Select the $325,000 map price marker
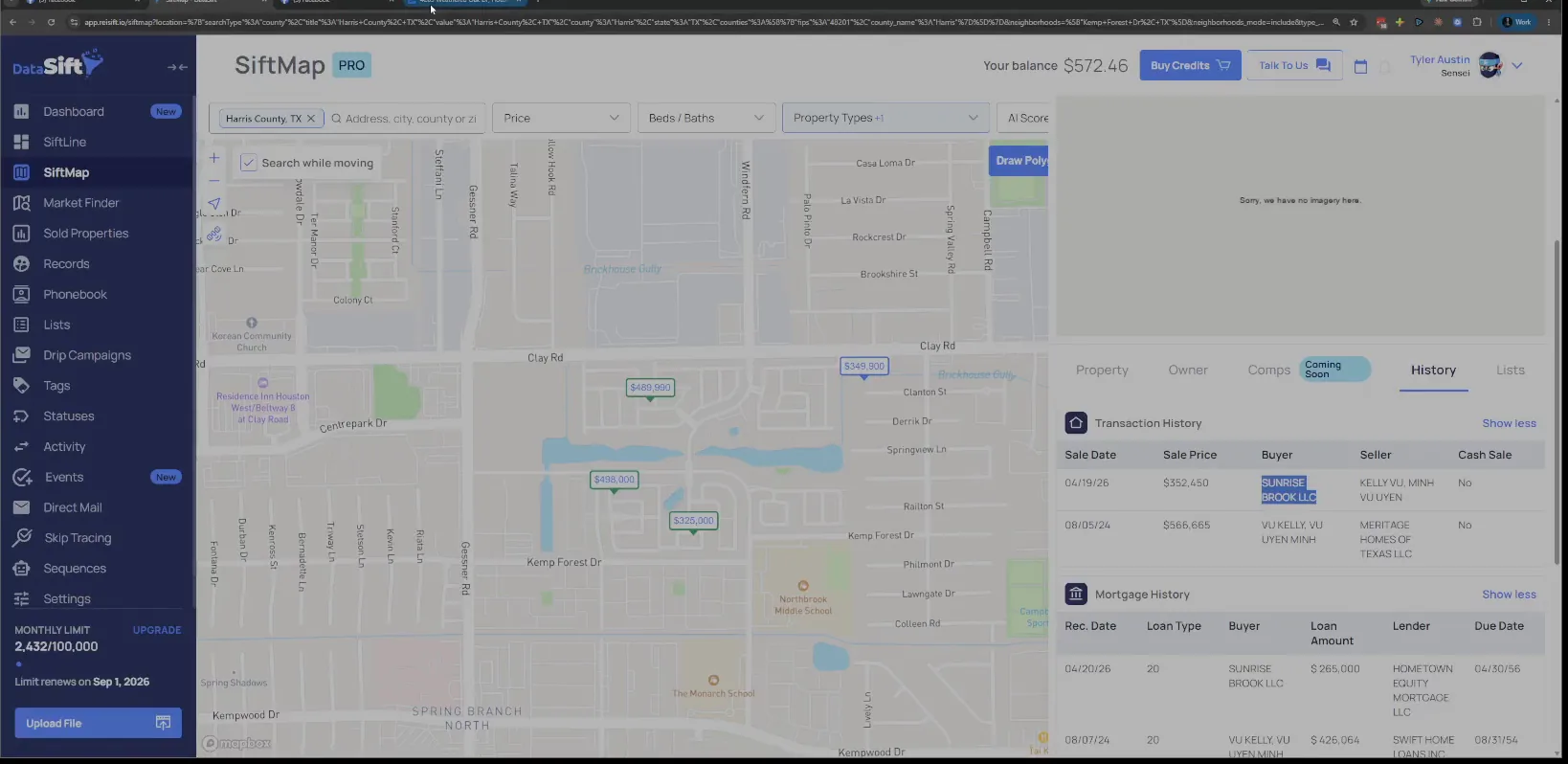Screen dimensions: 1568x764 tap(693, 521)
